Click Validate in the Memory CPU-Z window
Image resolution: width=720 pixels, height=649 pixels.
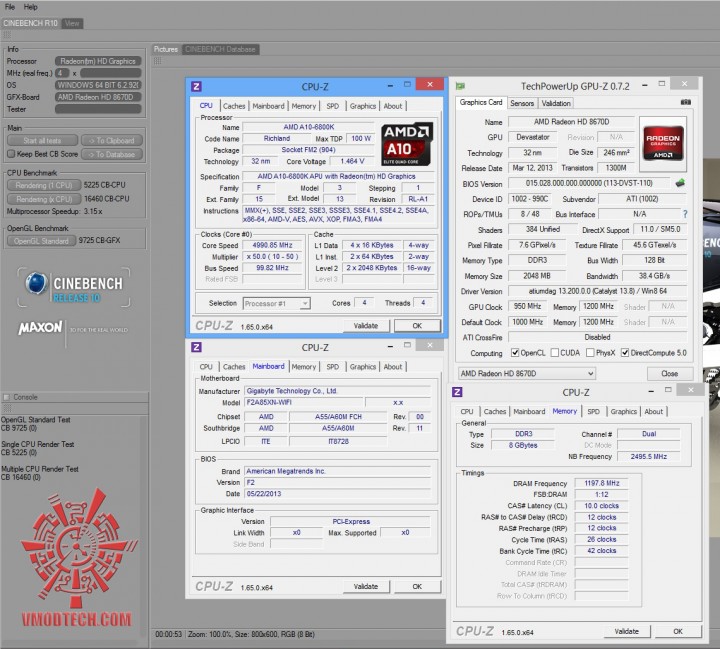tap(627, 631)
